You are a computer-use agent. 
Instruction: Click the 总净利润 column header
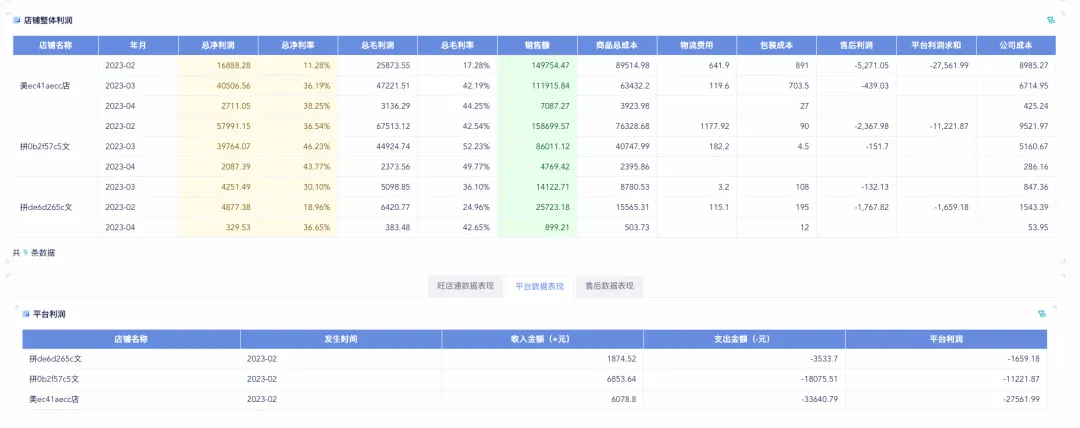tap(217, 45)
